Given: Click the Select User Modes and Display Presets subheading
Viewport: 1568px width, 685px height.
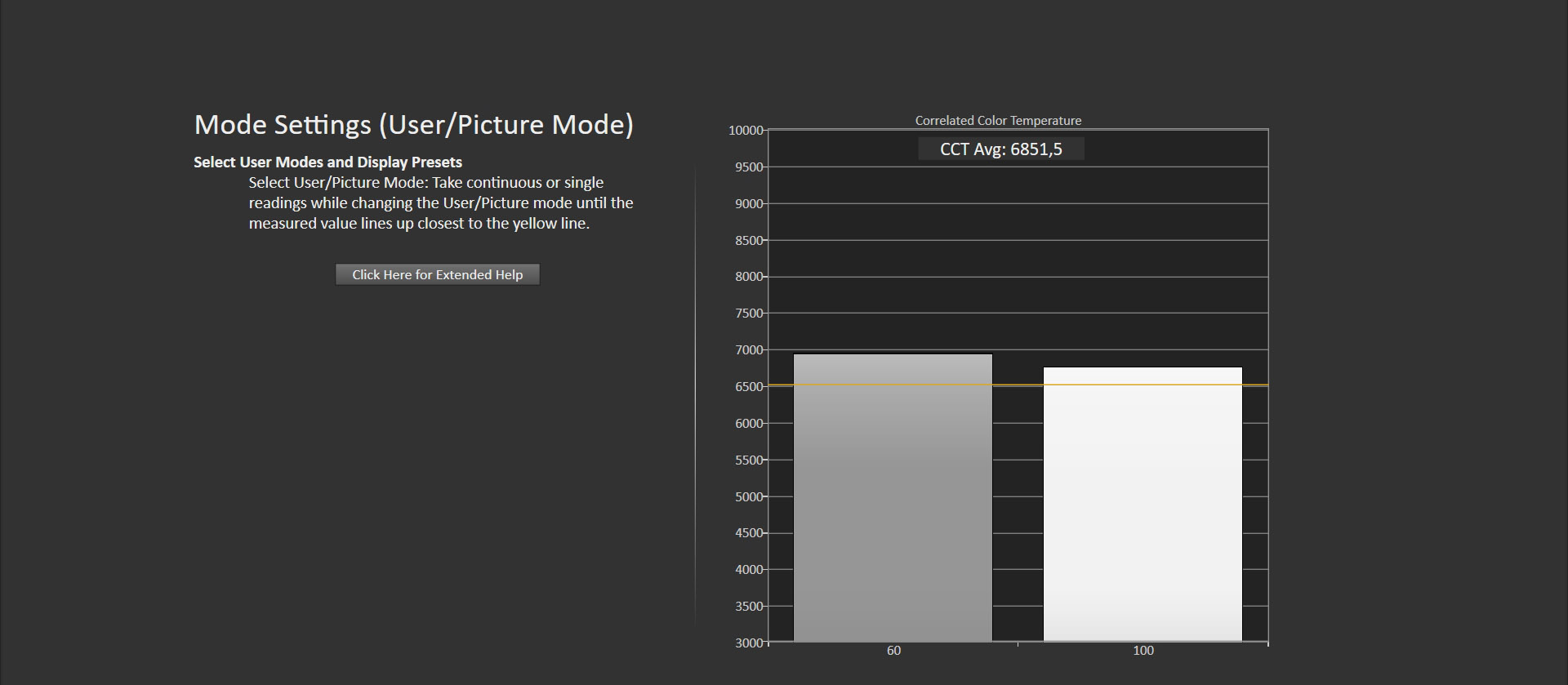Looking at the screenshot, I should [x=327, y=162].
